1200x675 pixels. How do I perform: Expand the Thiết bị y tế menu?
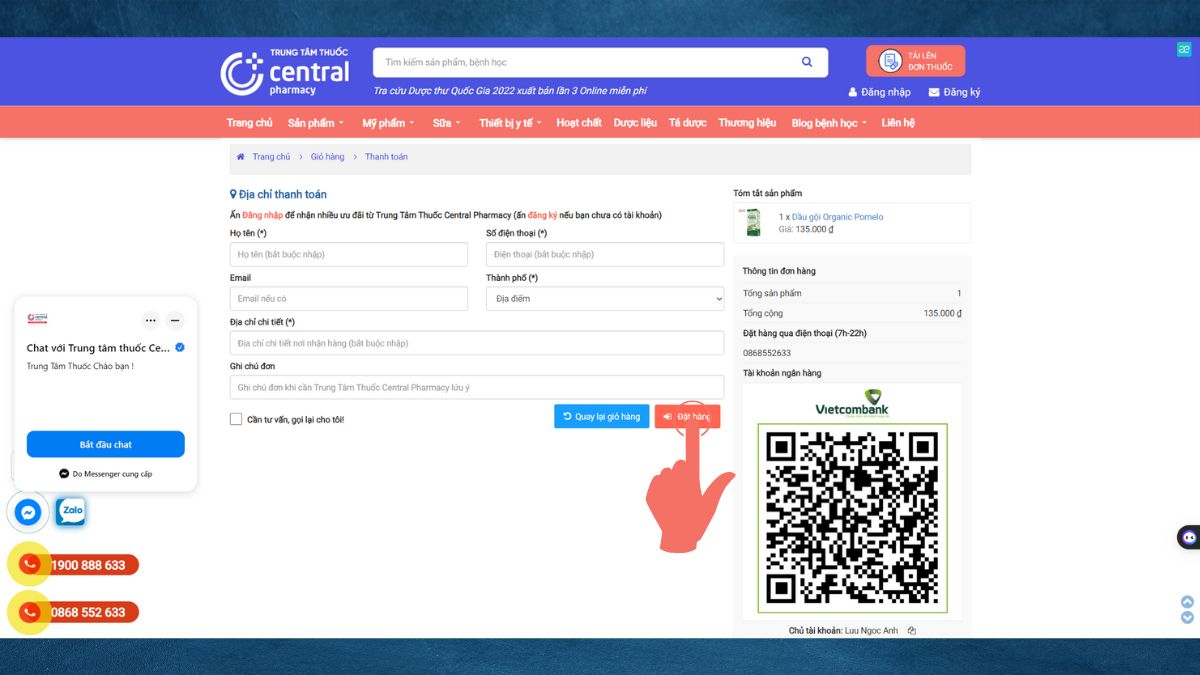pyautogui.click(x=510, y=123)
